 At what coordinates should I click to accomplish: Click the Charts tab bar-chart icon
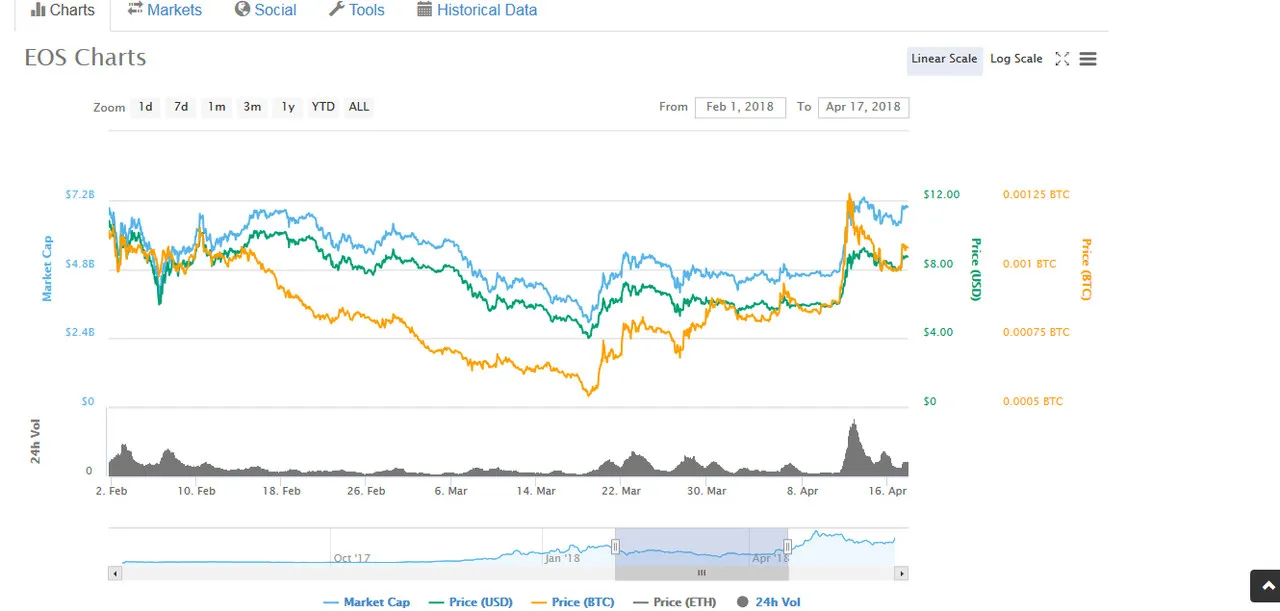(38, 10)
